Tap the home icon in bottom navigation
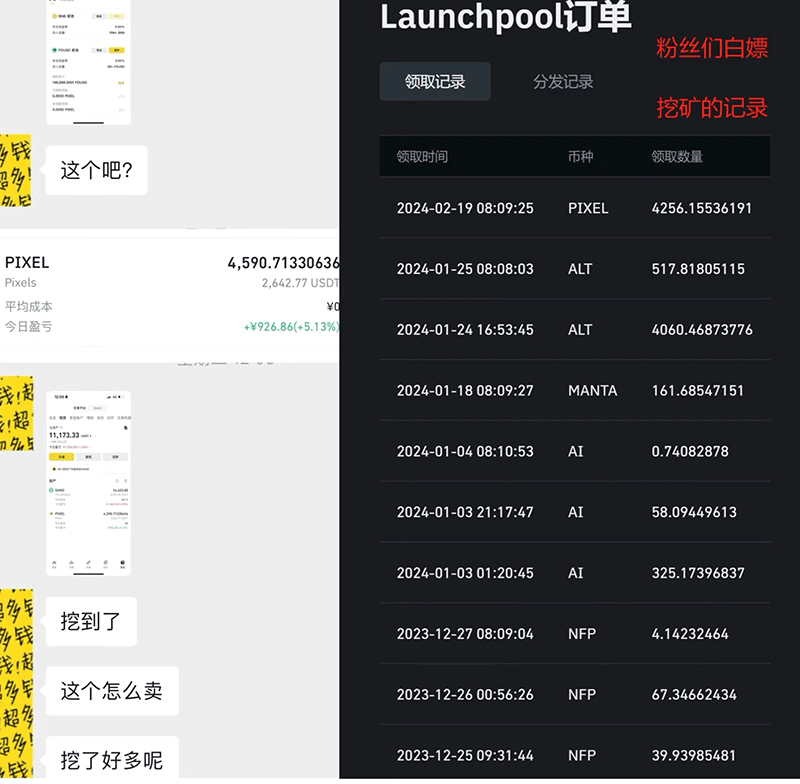The width and height of the screenshot is (800, 784). [53, 563]
